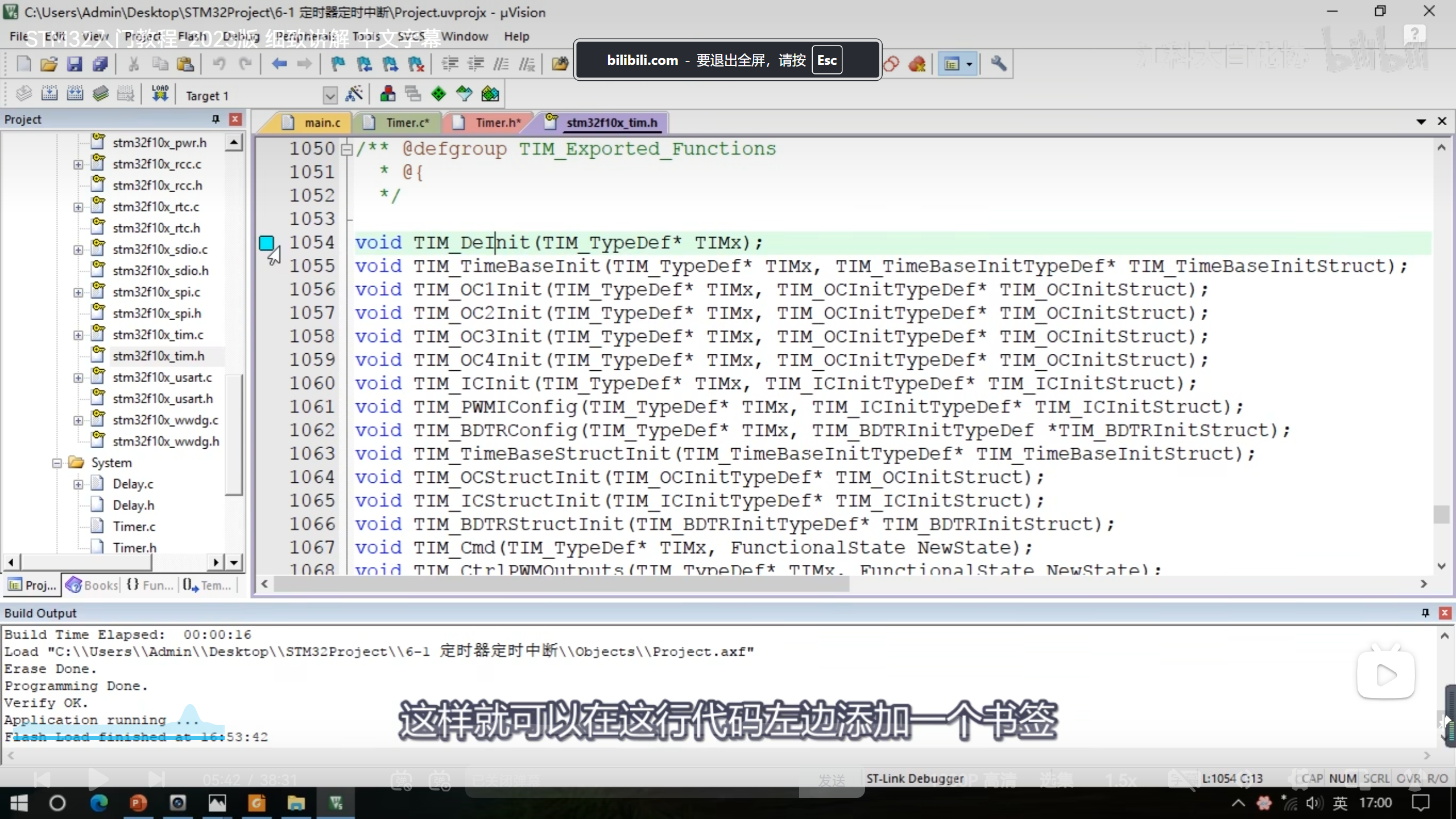The image size is (1456, 819).
Task: Select Timer.c in the project tree
Action: [x=134, y=527]
